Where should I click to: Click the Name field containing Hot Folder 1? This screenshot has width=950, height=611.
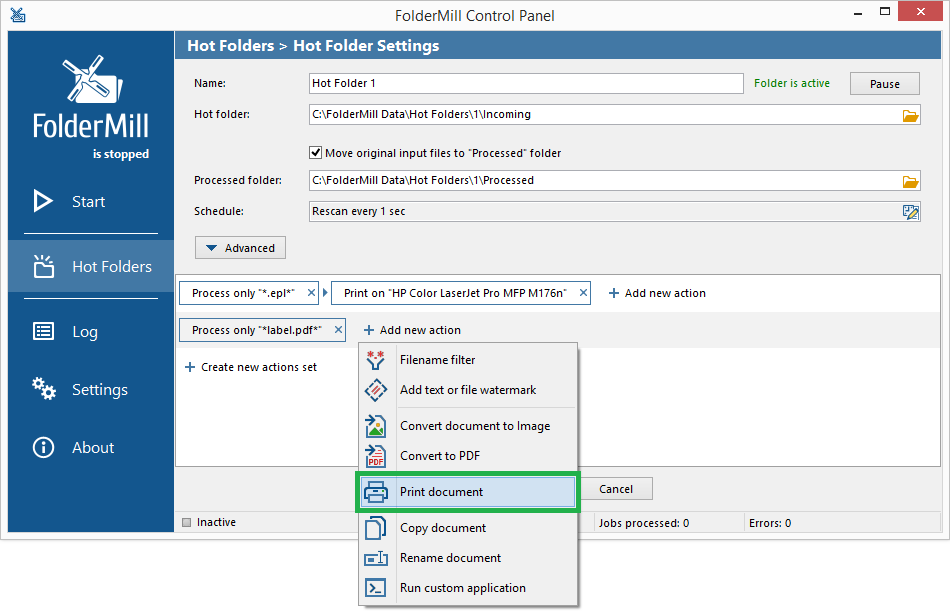(x=526, y=84)
